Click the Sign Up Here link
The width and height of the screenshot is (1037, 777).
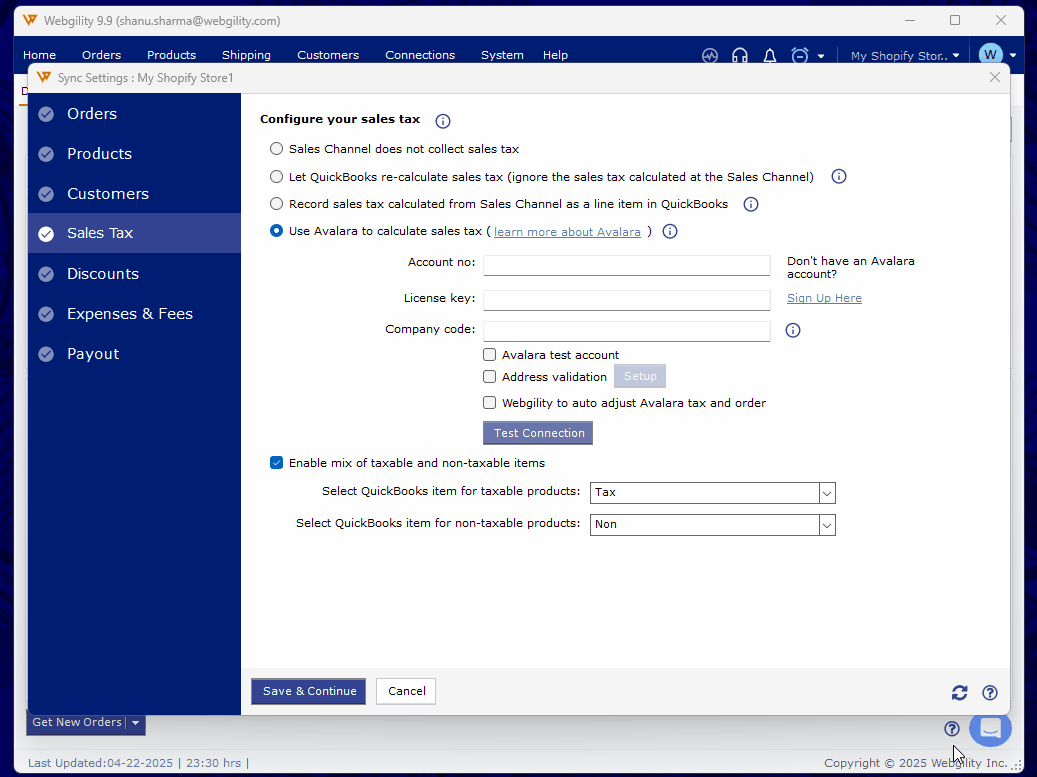coord(824,298)
